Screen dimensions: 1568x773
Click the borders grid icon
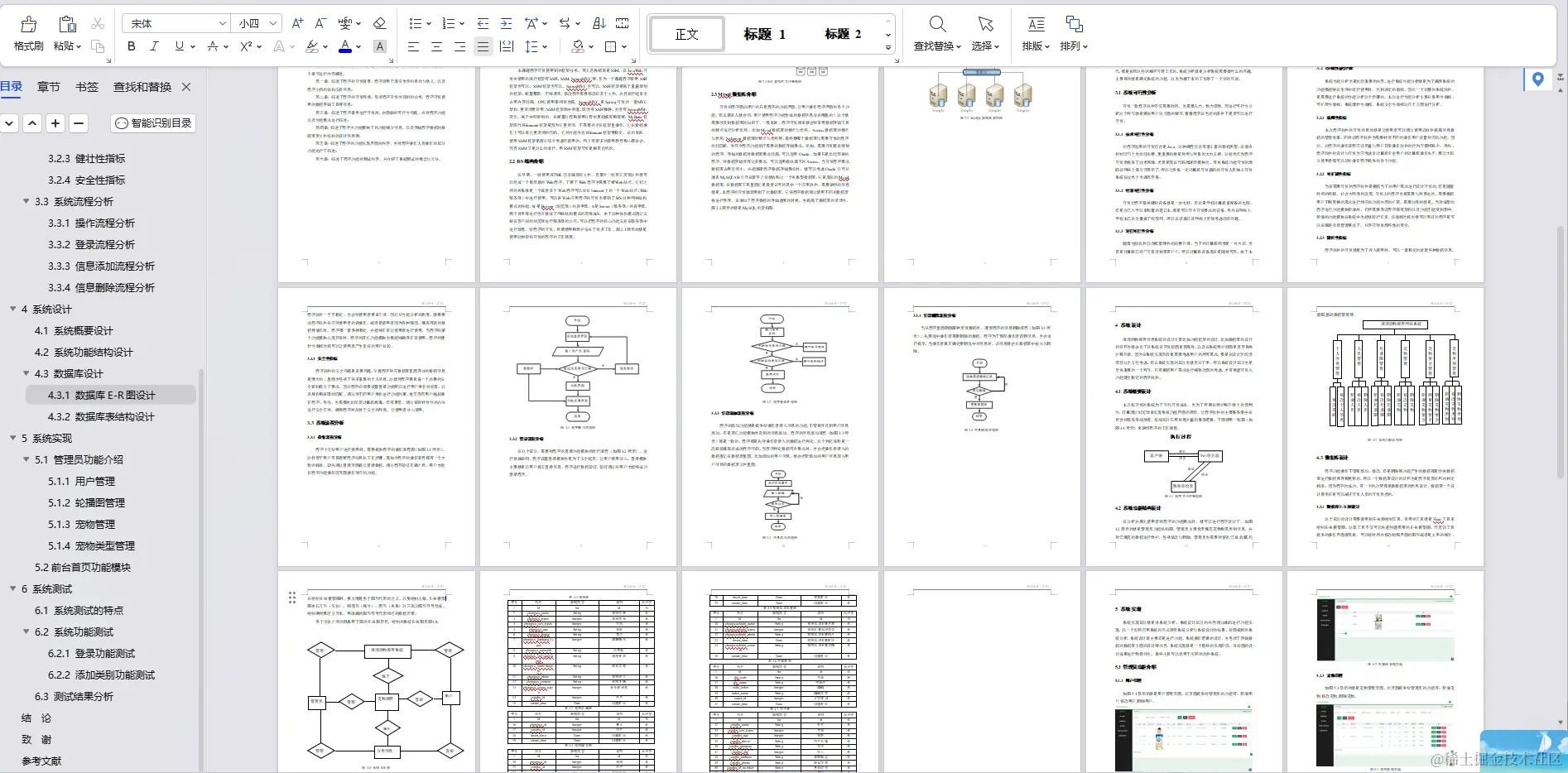[611, 46]
